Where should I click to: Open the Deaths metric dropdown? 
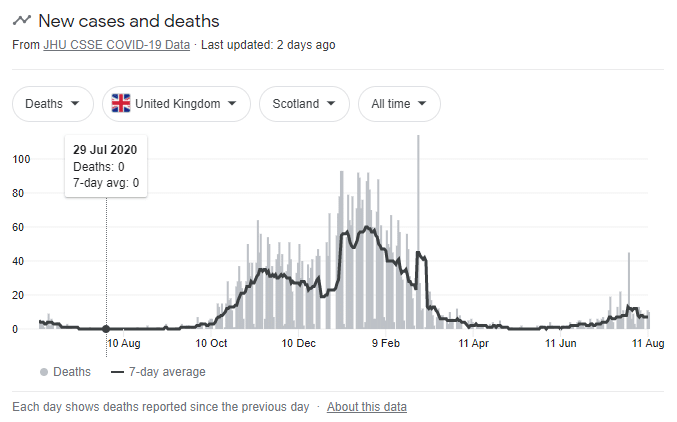click(x=53, y=104)
